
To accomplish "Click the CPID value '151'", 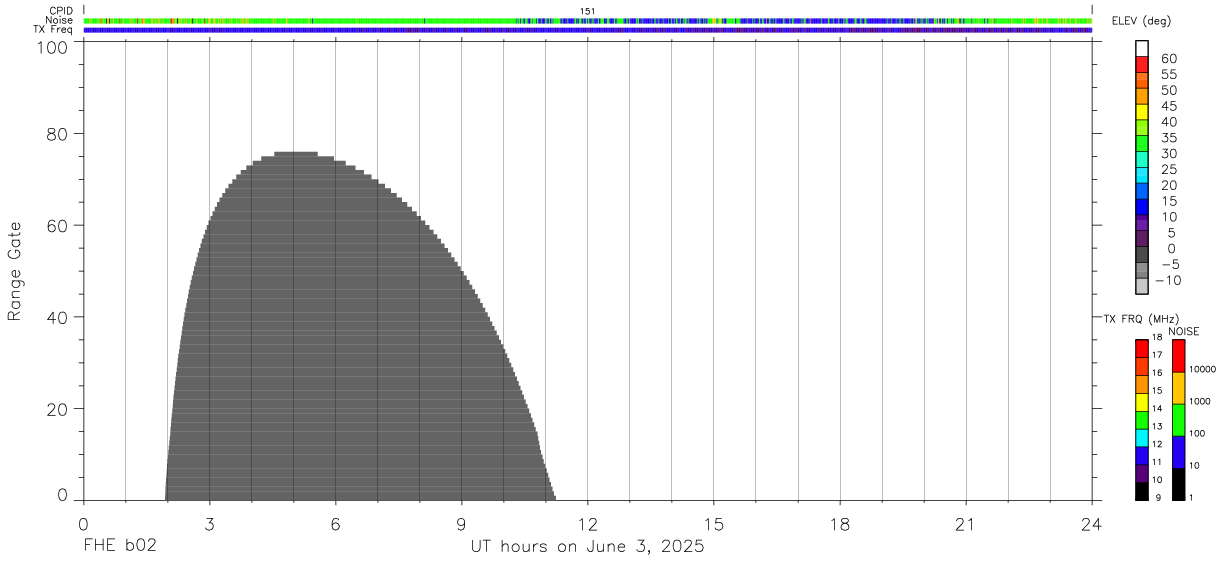I will click(588, 11).
